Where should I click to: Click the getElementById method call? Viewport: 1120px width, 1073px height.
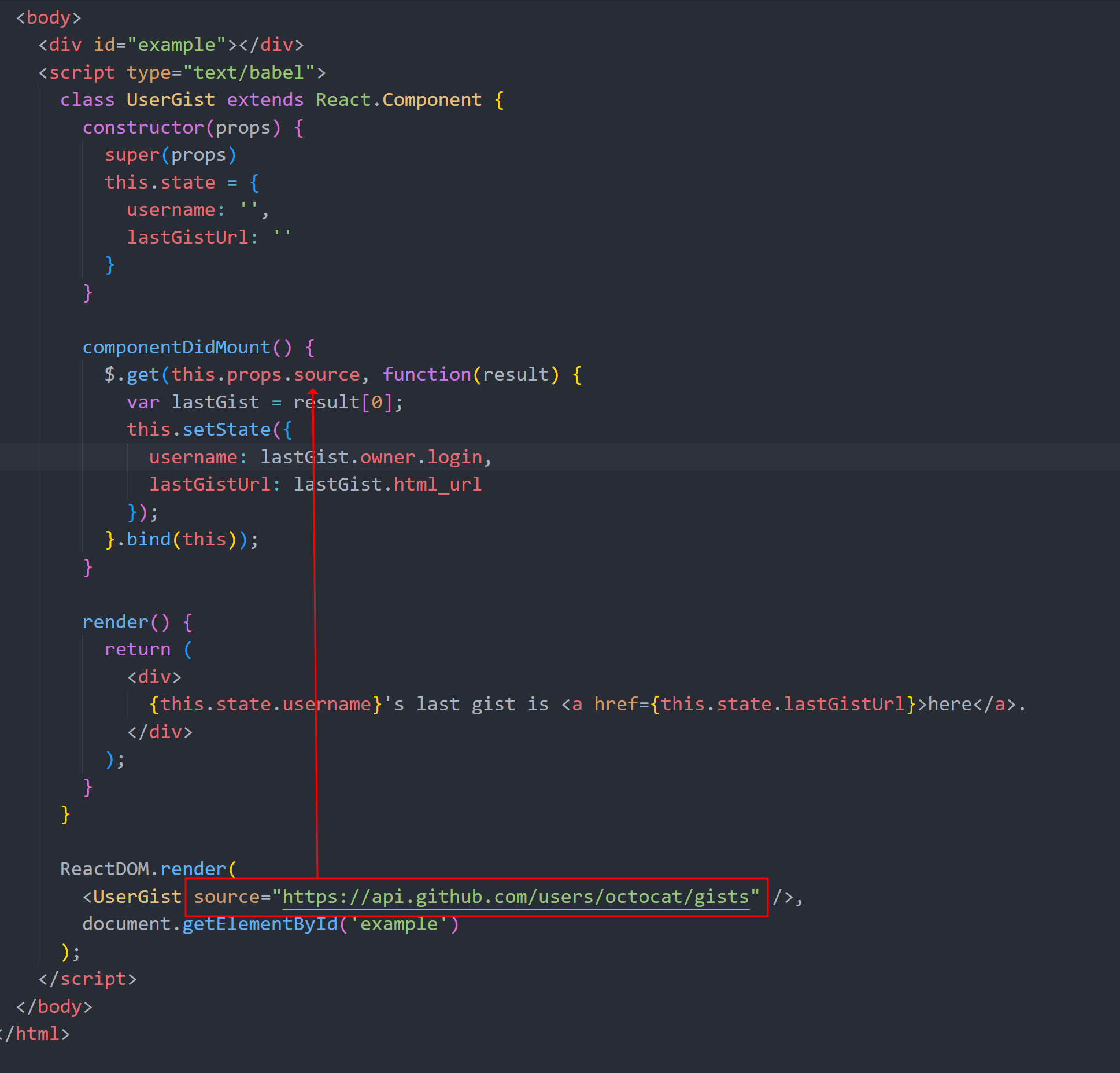click(260, 924)
